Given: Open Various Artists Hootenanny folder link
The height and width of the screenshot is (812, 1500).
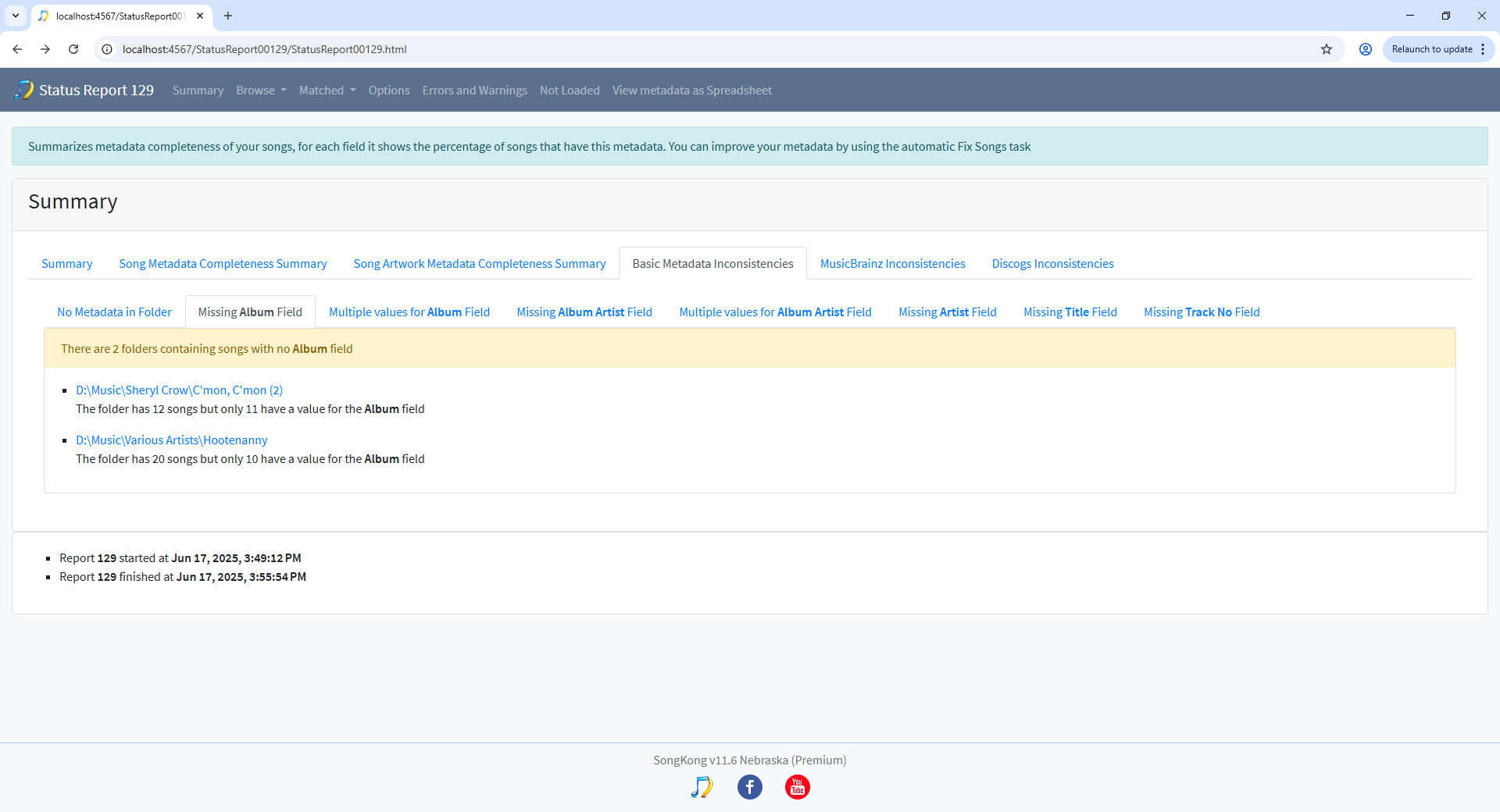Looking at the screenshot, I should click(x=171, y=440).
